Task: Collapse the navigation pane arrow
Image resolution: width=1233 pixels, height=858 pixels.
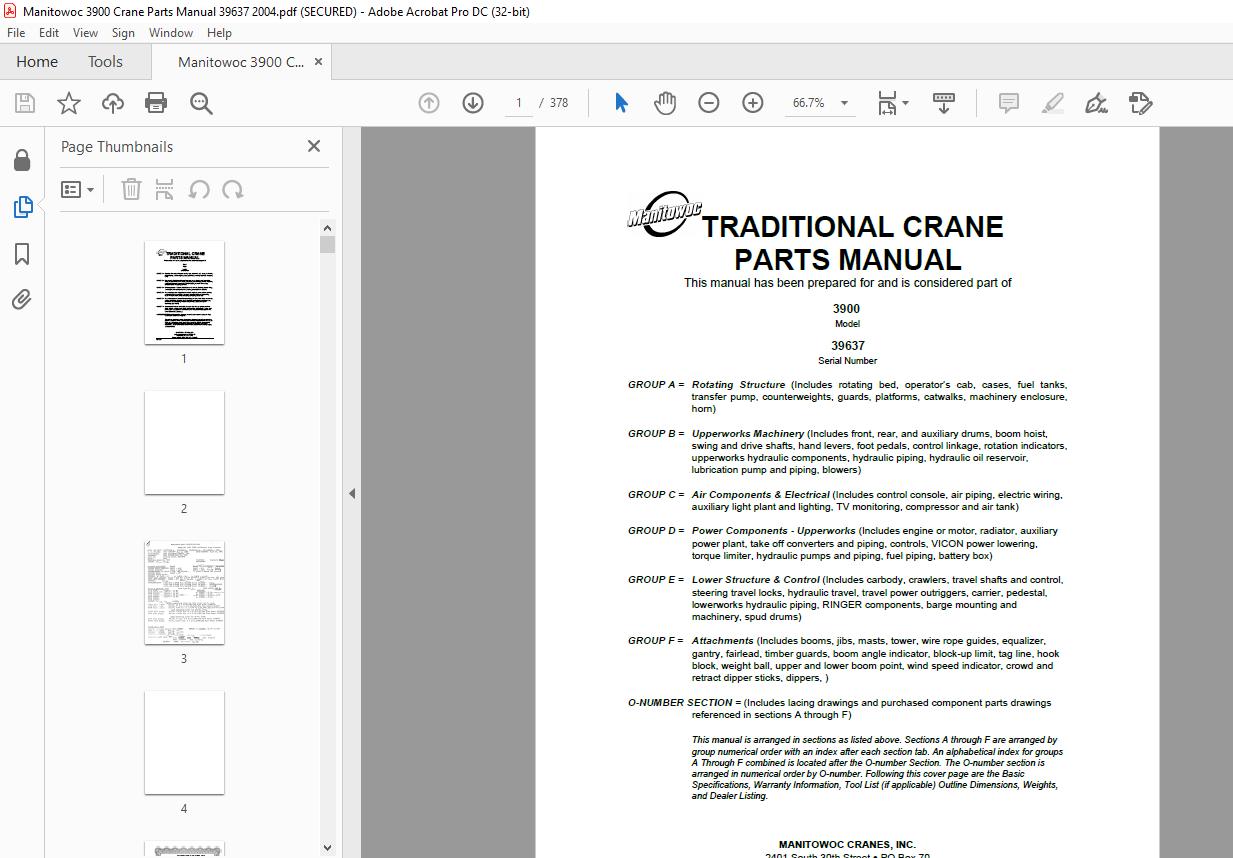Action: [351, 493]
